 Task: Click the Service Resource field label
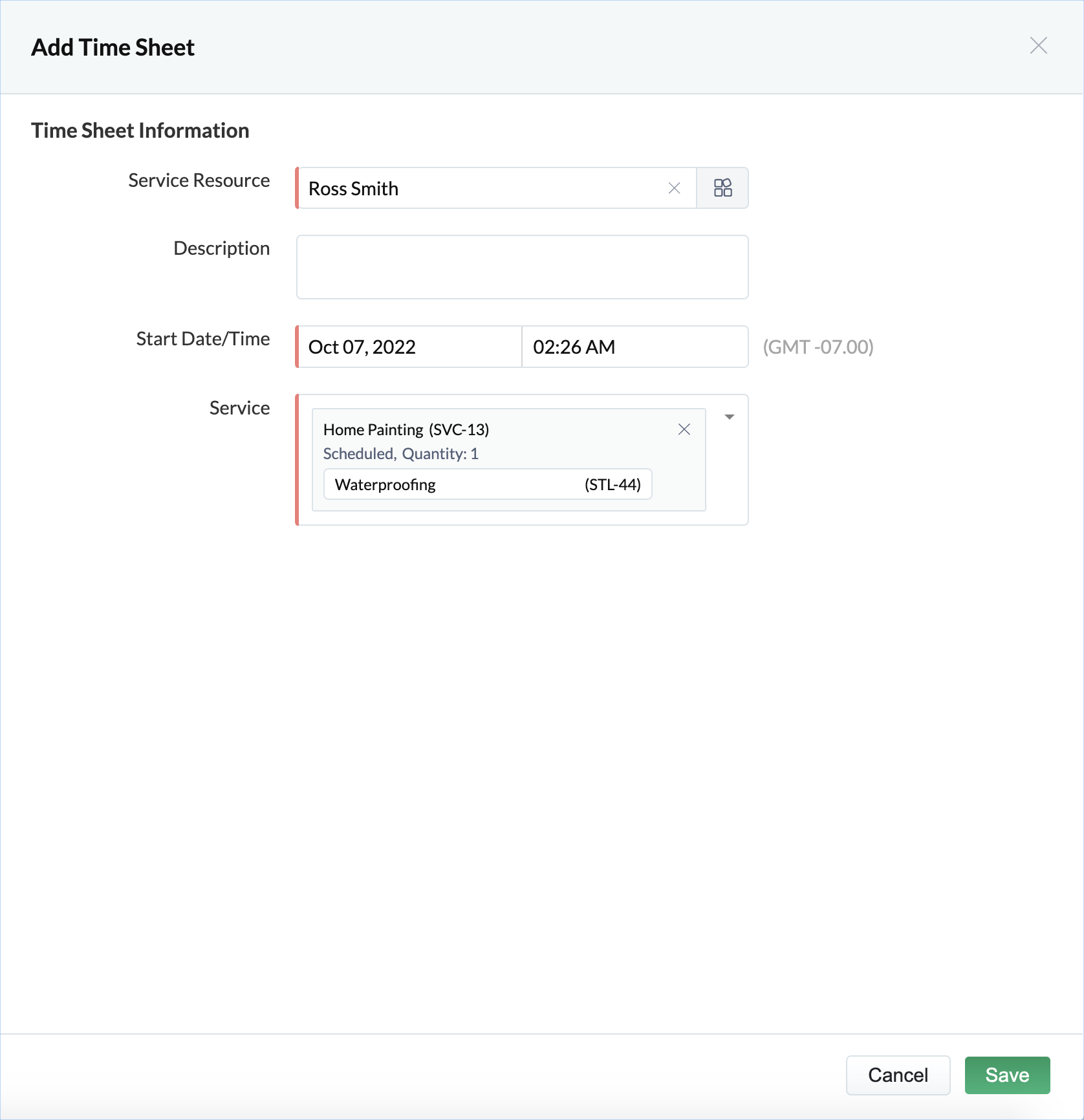[199, 180]
